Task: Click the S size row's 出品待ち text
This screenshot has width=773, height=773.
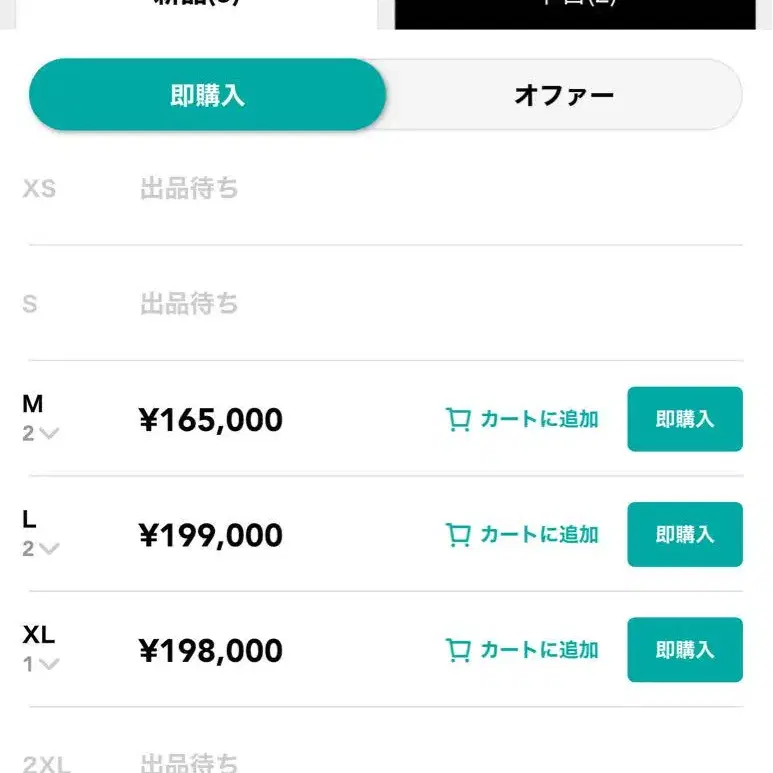Action: [189, 303]
